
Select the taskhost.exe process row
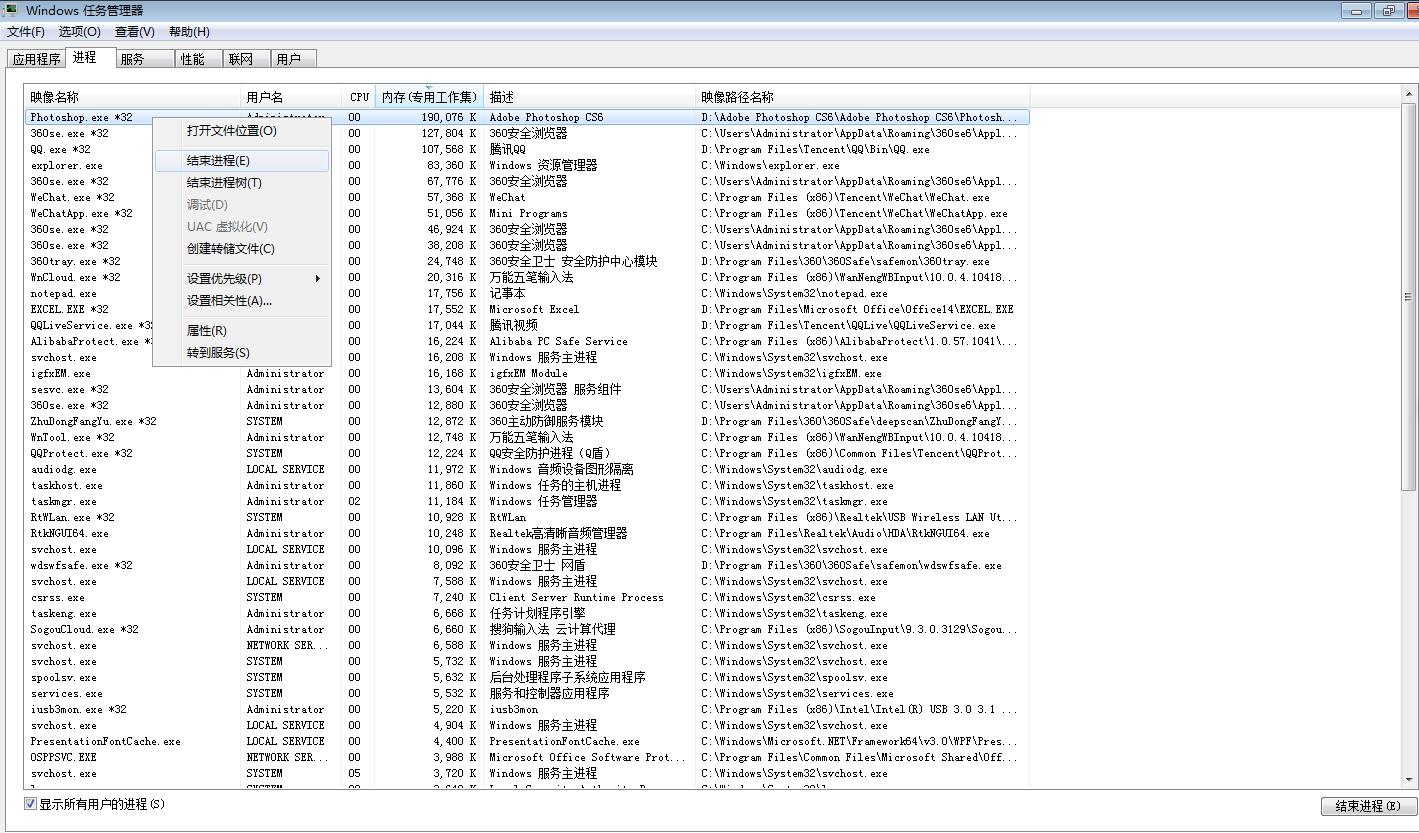[527, 485]
